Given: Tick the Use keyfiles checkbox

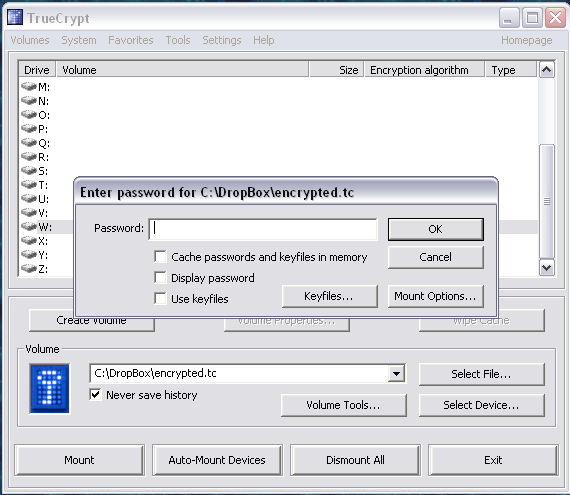Looking at the screenshot, I should pos(160,299).
